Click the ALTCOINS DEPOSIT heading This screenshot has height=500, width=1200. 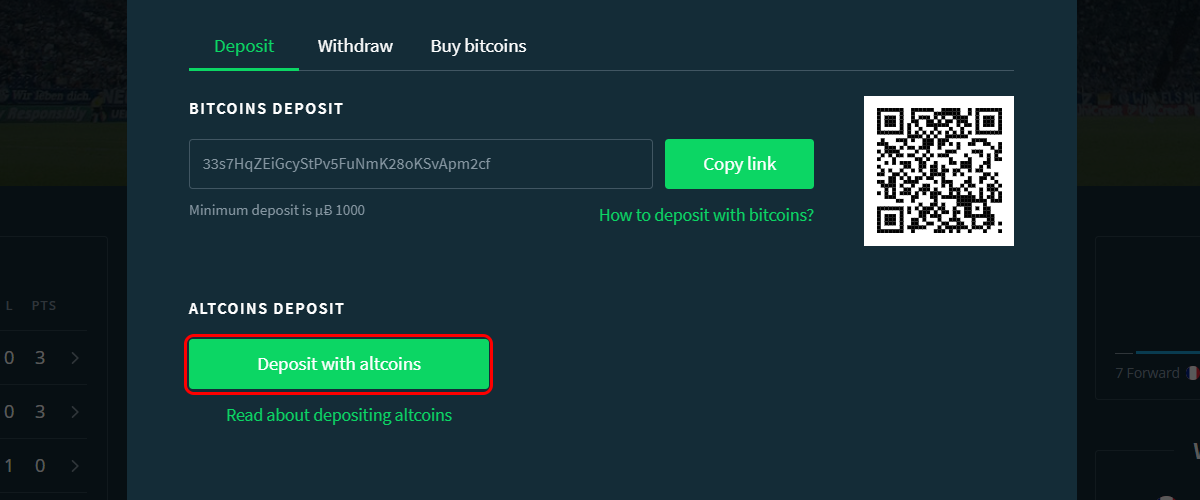point(266,309)
